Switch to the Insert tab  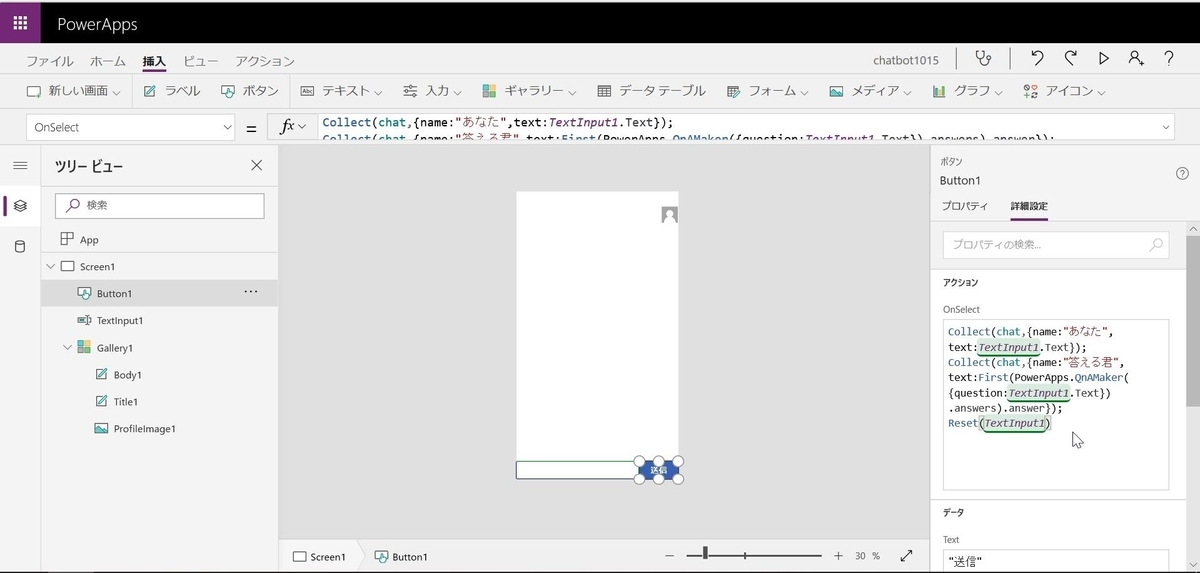click(154, 61)
